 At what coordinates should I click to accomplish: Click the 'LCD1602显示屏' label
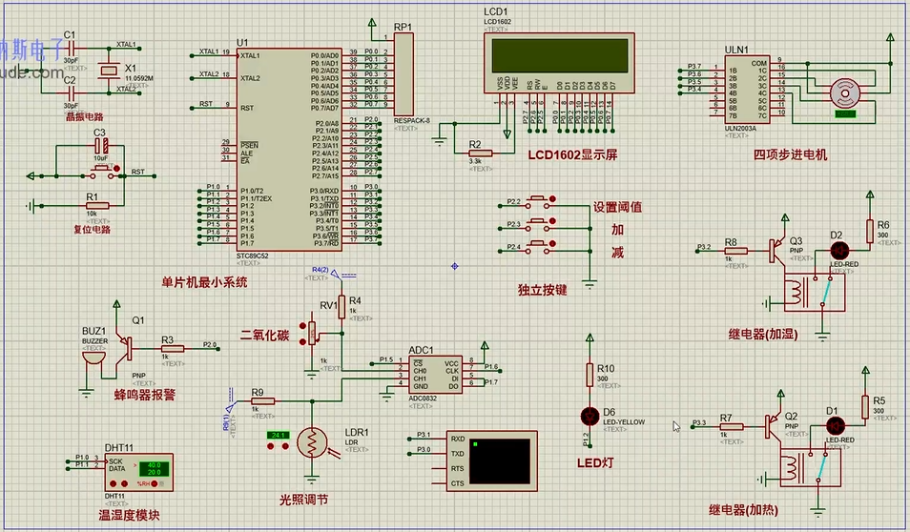572,155
